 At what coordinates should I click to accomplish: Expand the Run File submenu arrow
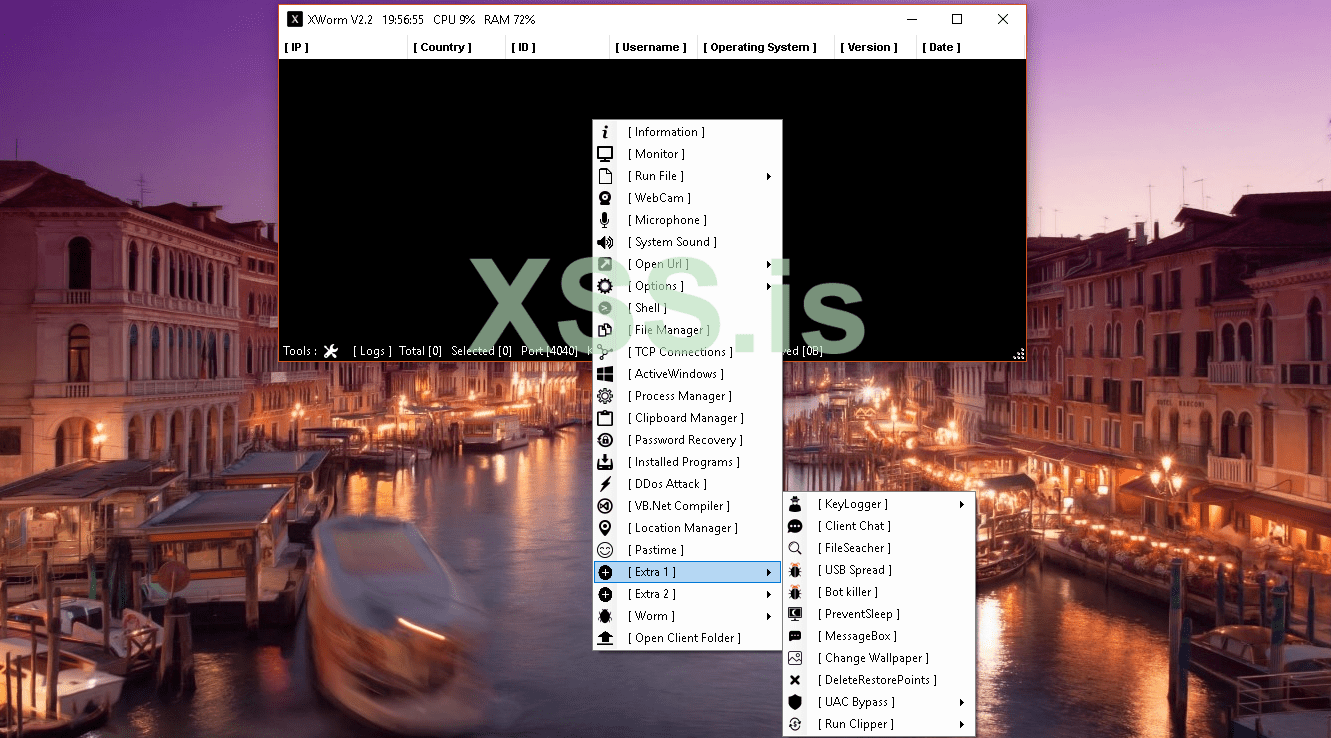click(769, 176)
